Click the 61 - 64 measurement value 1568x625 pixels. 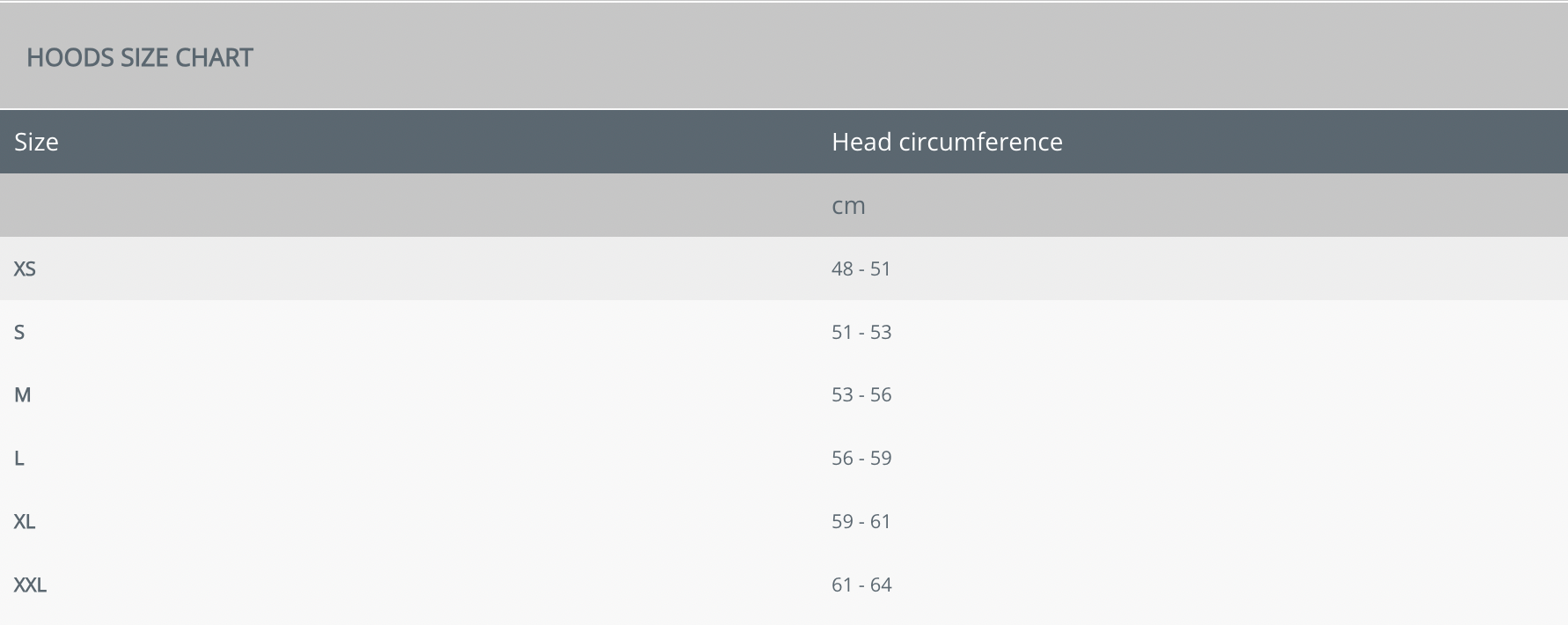pos(861,585)
